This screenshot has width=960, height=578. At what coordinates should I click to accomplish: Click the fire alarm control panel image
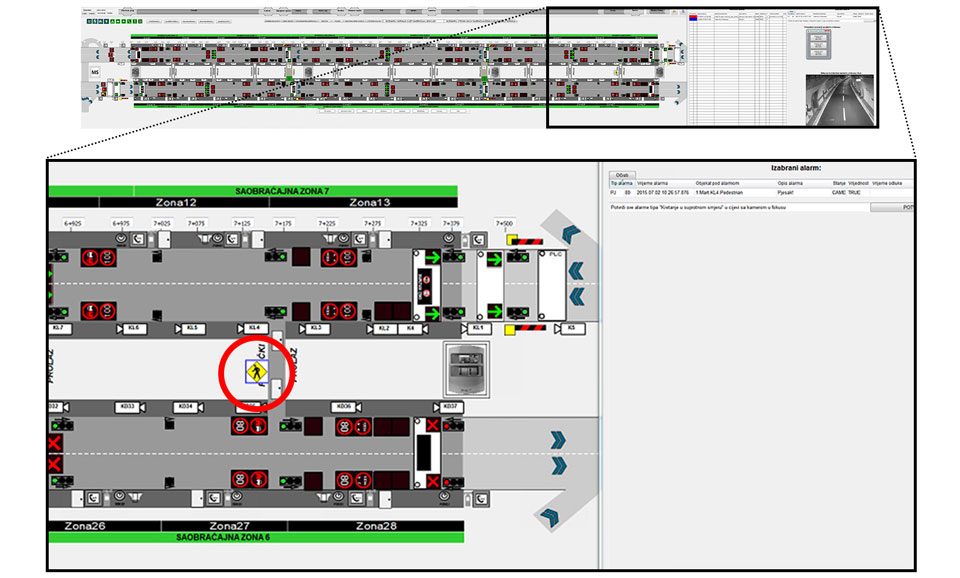[x=466, y=369]
